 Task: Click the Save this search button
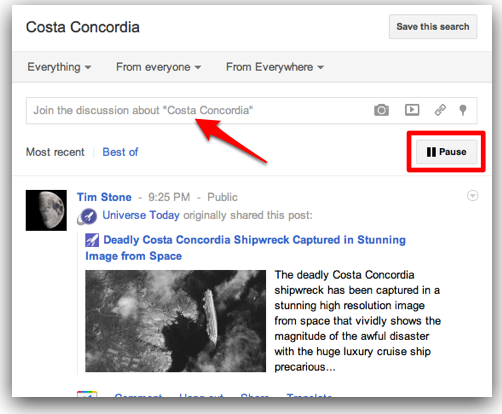433,27
